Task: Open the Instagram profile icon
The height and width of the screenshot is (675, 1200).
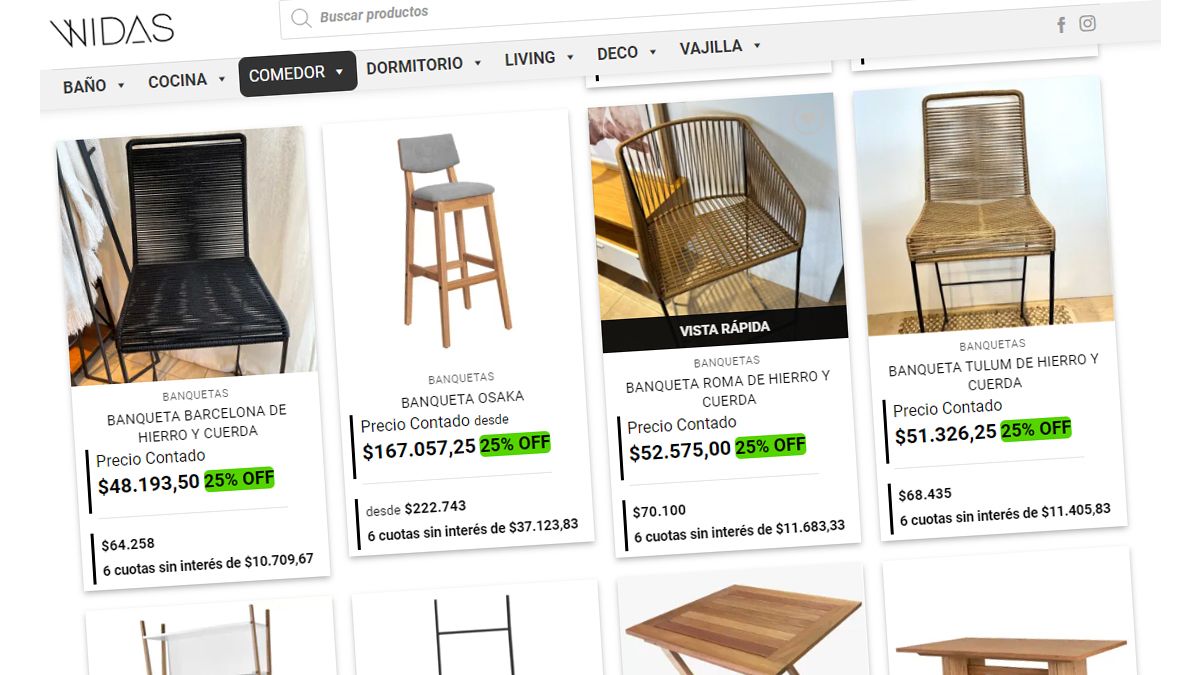Action: 1087,23
